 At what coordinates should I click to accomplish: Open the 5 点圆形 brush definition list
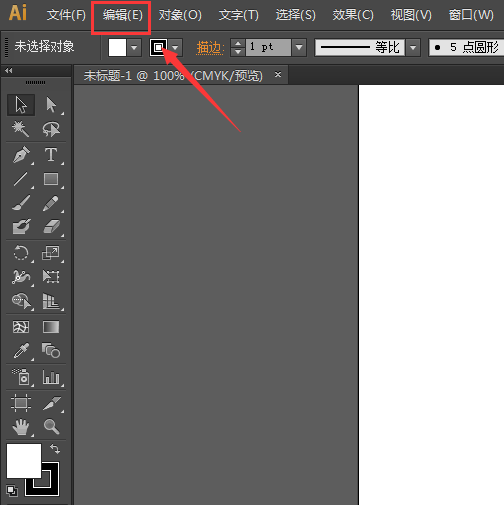pyautogui.click(x=466, y=48)
